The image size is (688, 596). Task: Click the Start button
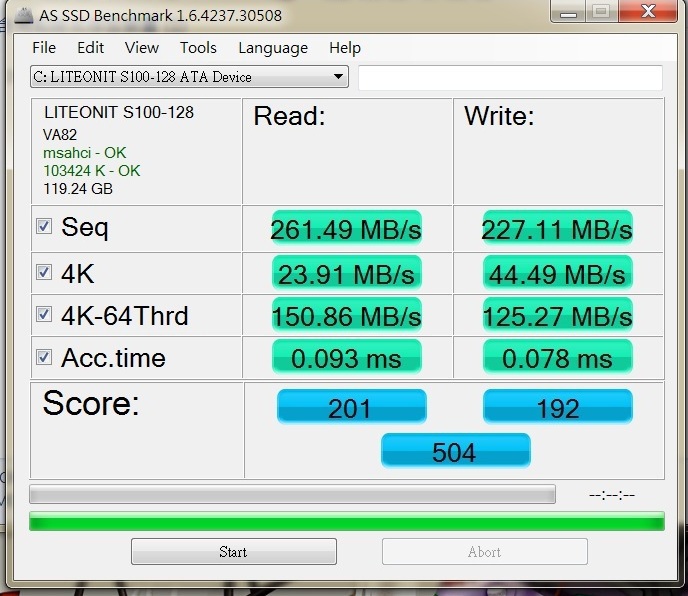(234, 552)
